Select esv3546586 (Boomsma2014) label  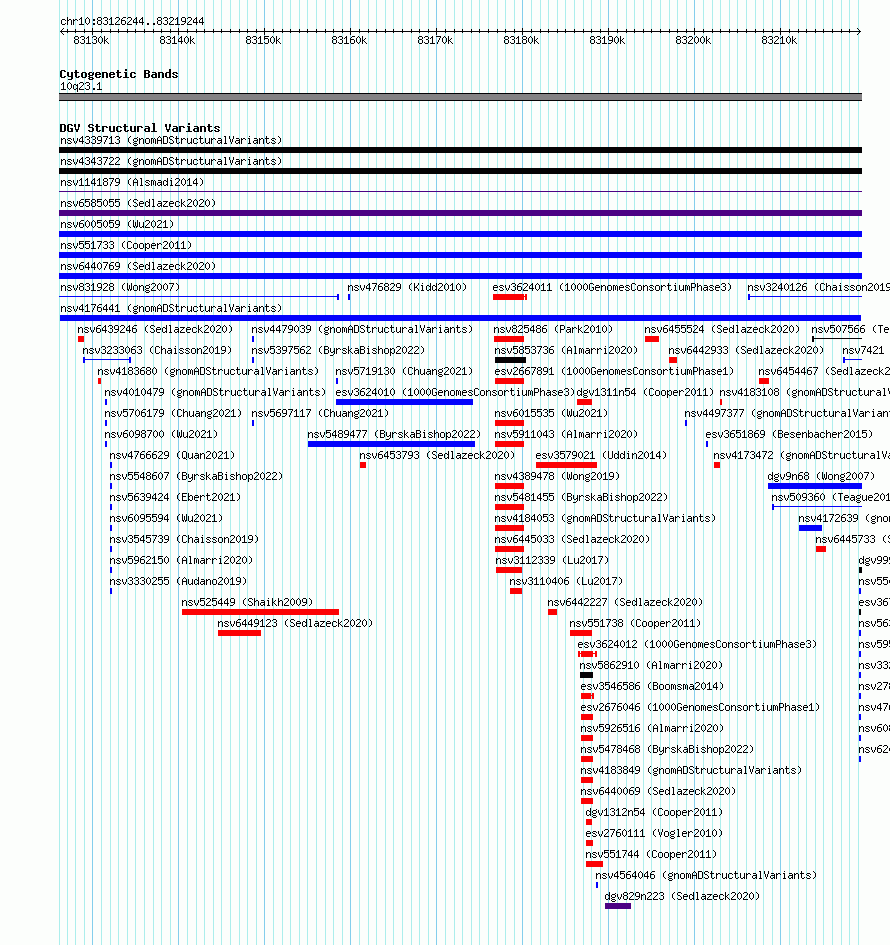[x=652, y=686]
